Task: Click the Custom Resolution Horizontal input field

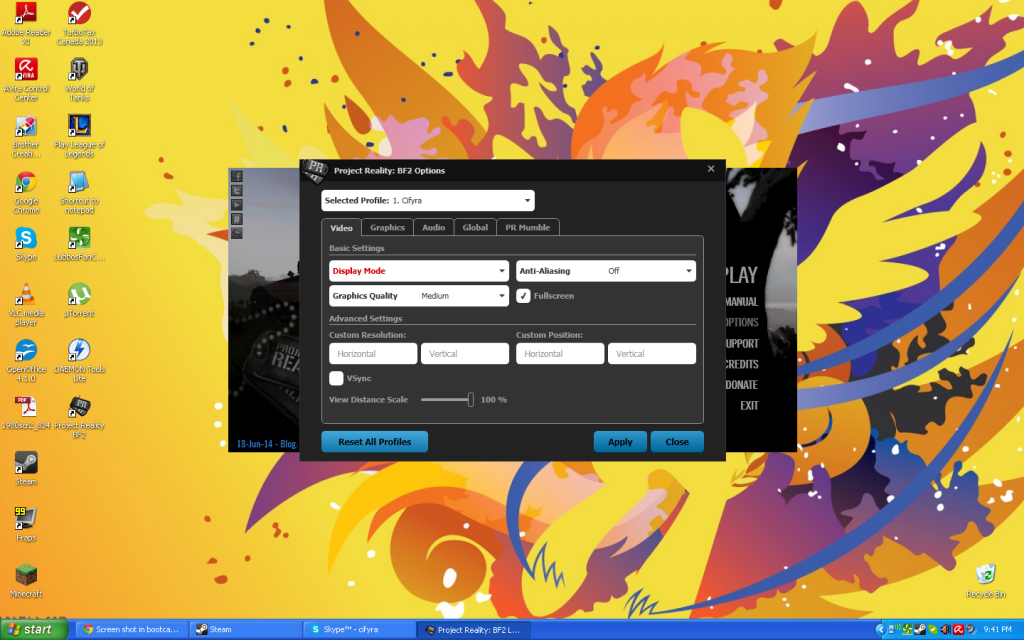Action: (x=373, y=354)
